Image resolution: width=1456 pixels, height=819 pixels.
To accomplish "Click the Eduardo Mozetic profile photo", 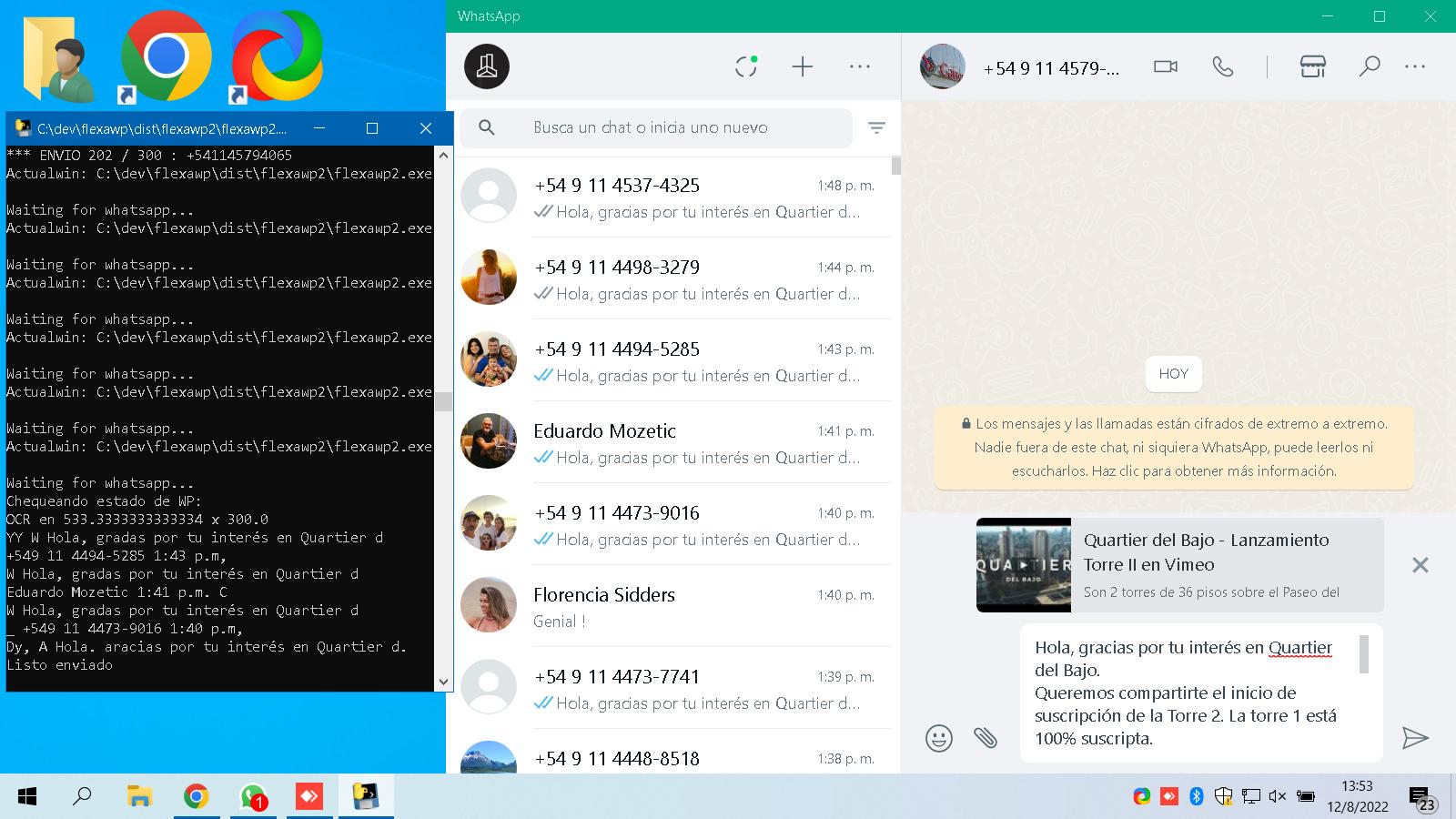I will [x=489, y=441].
